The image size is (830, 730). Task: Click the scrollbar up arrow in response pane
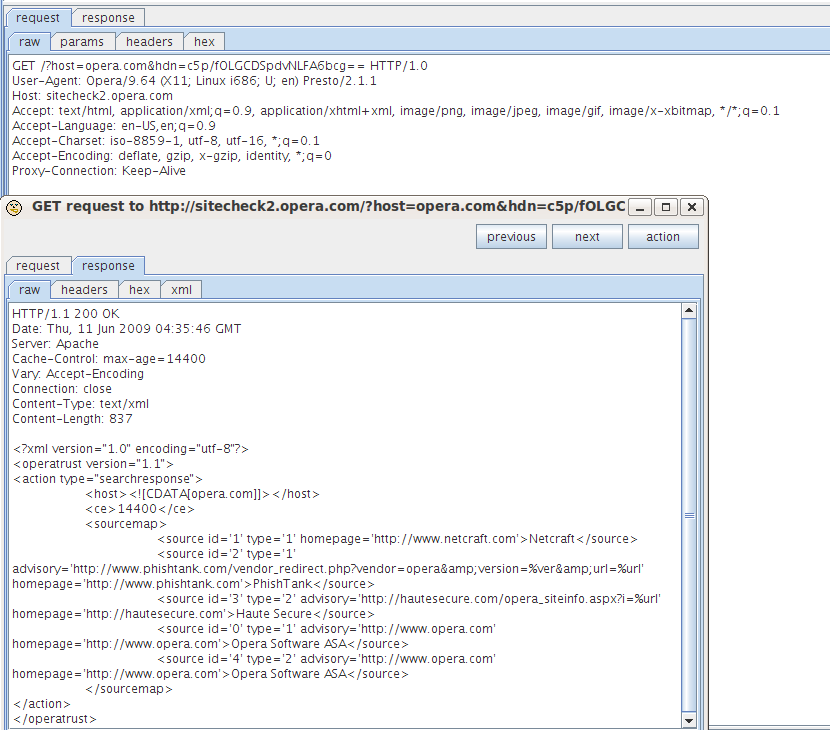689,310
